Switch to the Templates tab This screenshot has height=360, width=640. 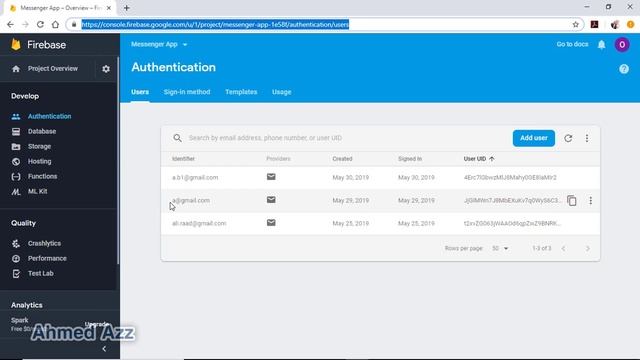241,92
